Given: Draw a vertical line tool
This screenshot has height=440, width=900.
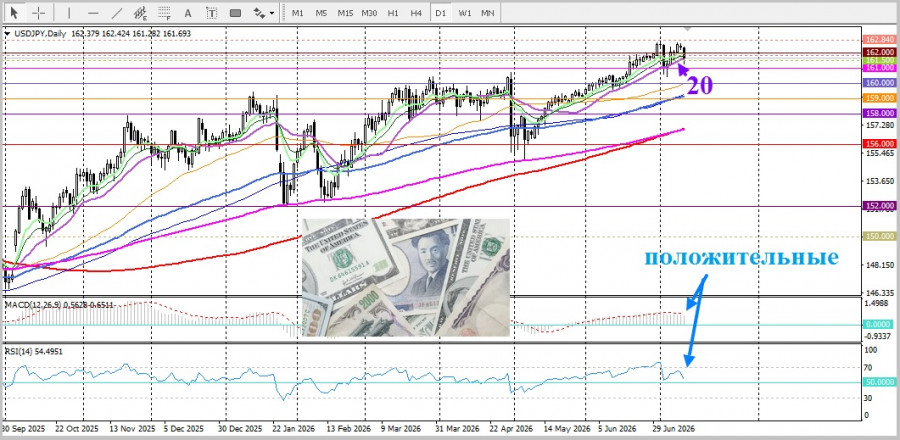Looking at the screenshot, I should [69, 13].
